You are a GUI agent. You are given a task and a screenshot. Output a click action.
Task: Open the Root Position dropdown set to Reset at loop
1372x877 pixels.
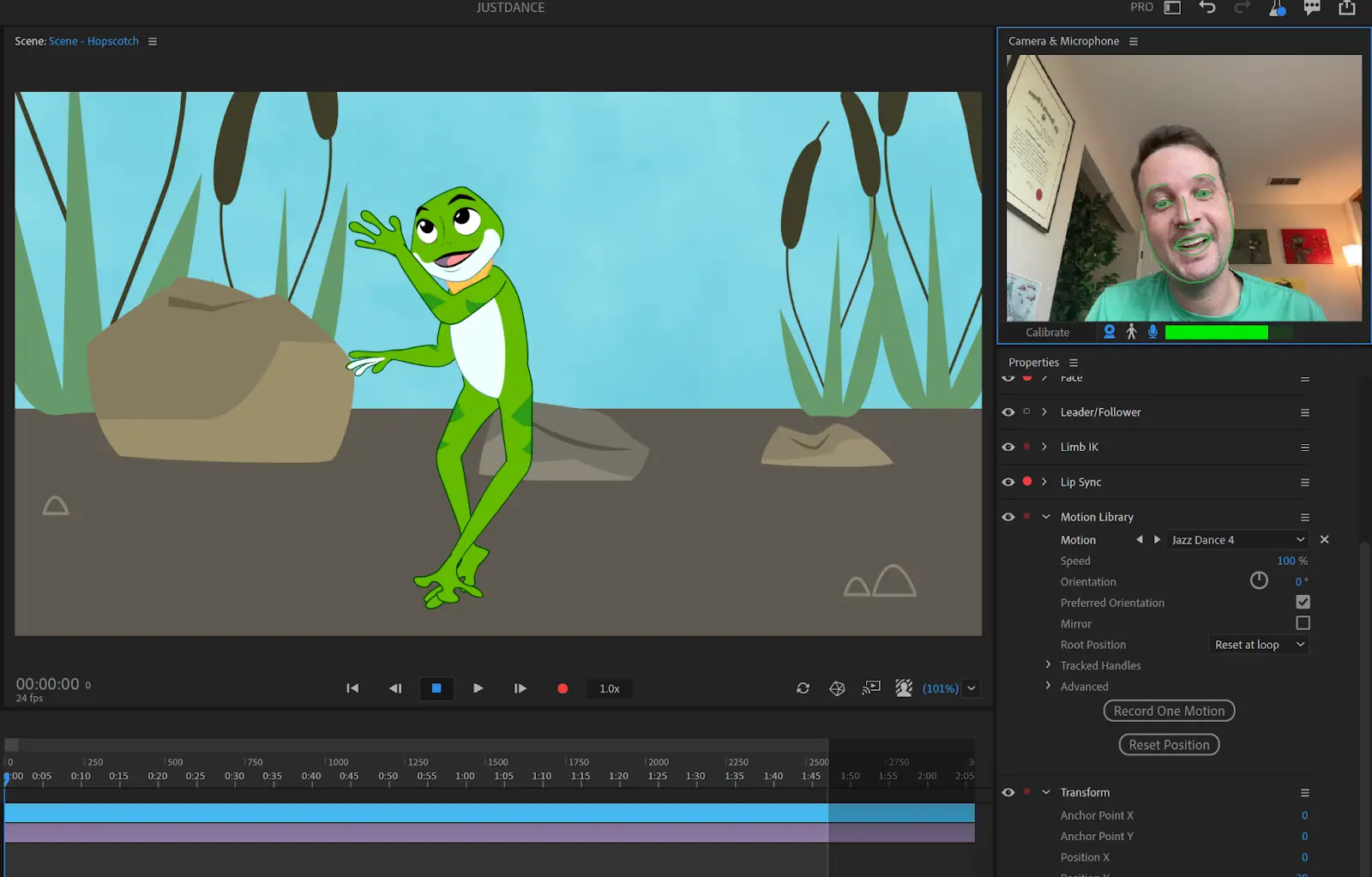(1257, 644)
